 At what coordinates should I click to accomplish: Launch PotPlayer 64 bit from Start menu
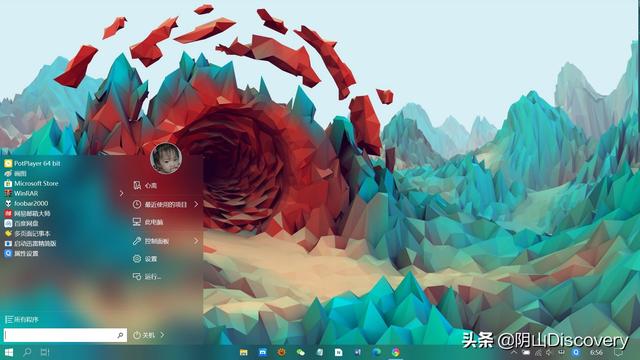pos(33,163)
